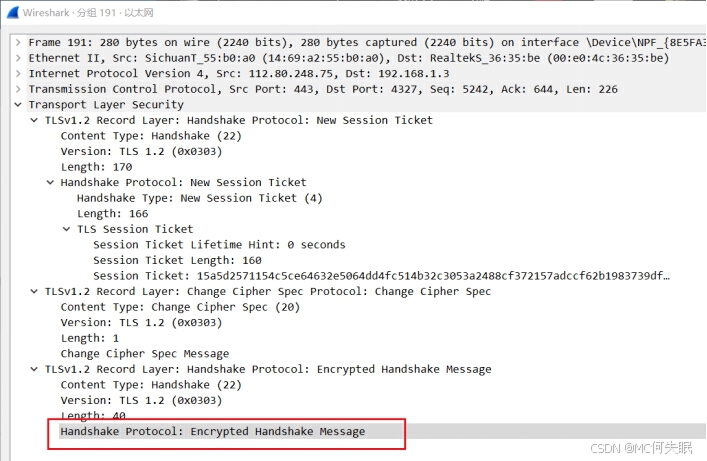Image resolution: width=707 pixels, height=461 pixels.
Task: Select the highlighted Encrypted Handshake Message row
Action: pos(212,432)
